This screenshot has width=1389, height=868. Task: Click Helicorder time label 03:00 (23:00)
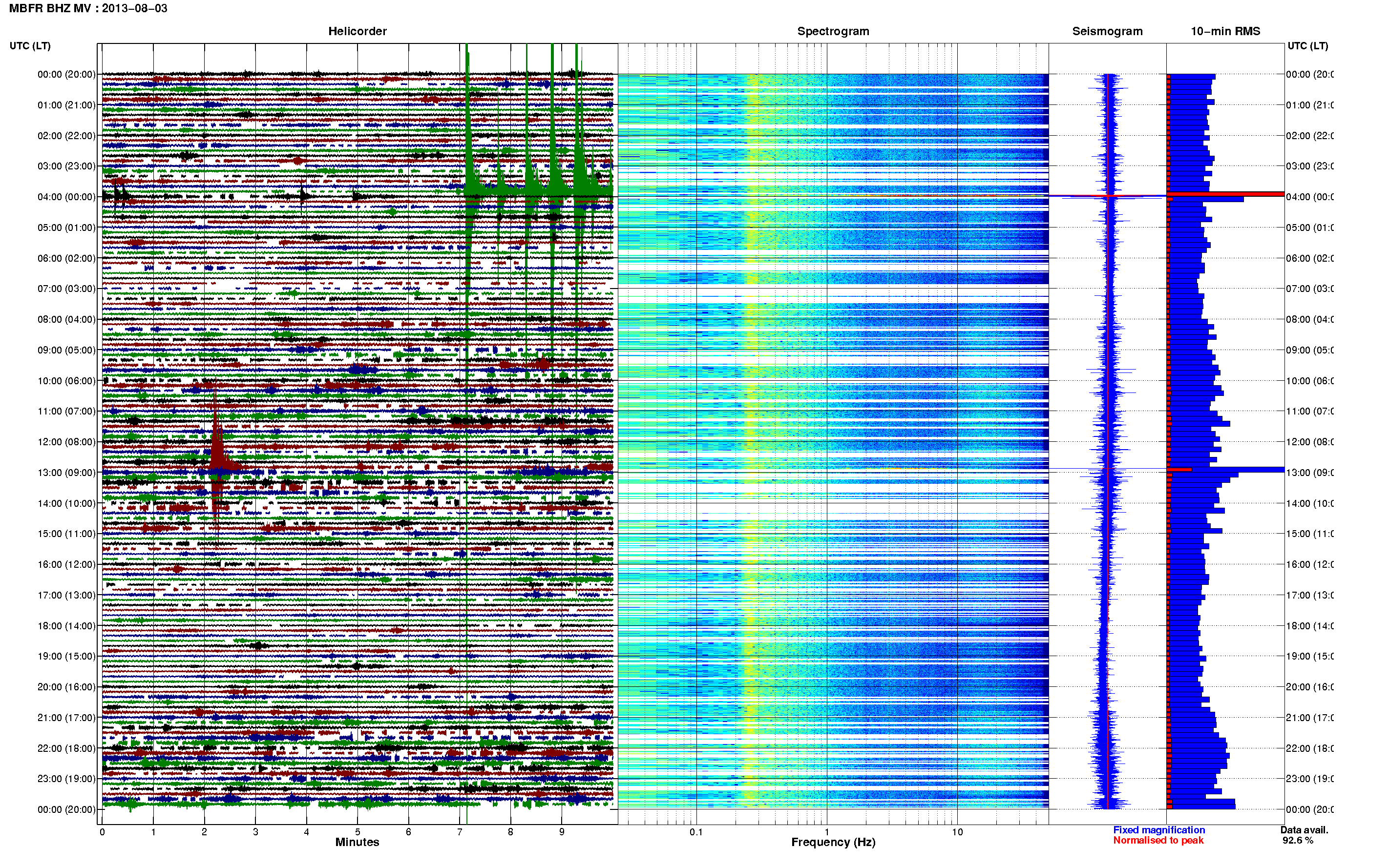point(66,166)
